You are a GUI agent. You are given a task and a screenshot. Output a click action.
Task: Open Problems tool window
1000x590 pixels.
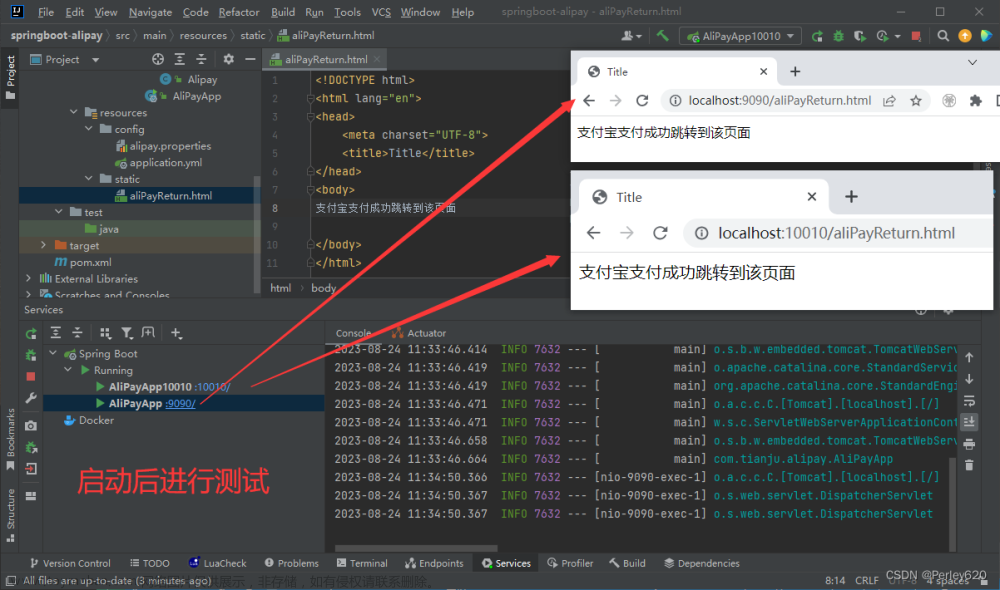[291, 563]
